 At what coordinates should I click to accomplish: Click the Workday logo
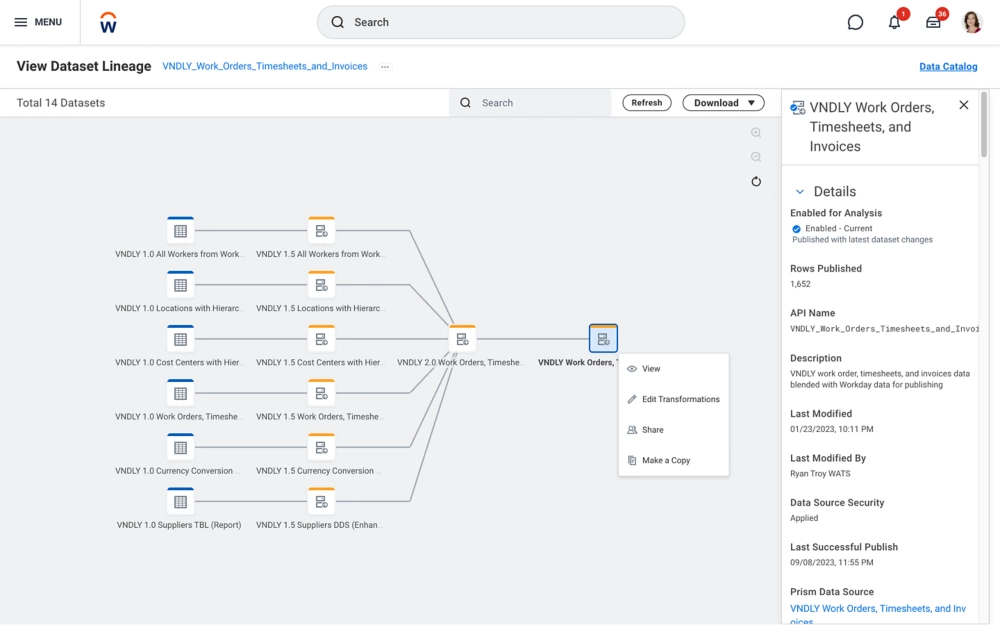tap(109, 22)
